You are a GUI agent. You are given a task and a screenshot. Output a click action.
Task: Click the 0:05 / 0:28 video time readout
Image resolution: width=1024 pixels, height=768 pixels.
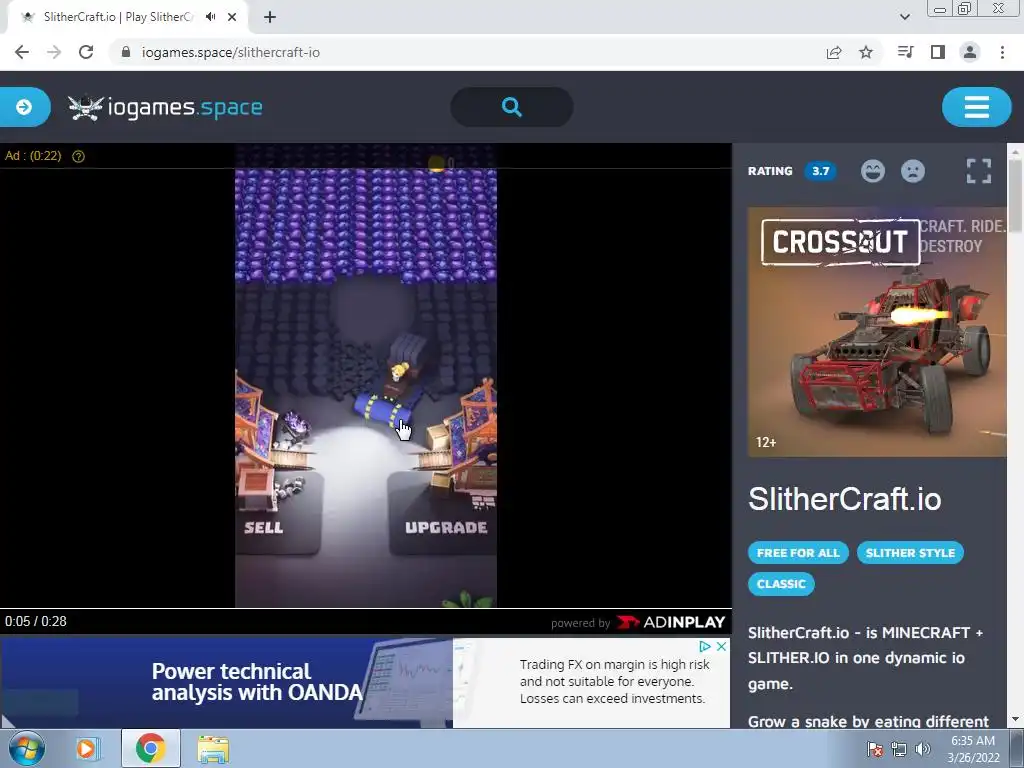(x=36, y=621)
